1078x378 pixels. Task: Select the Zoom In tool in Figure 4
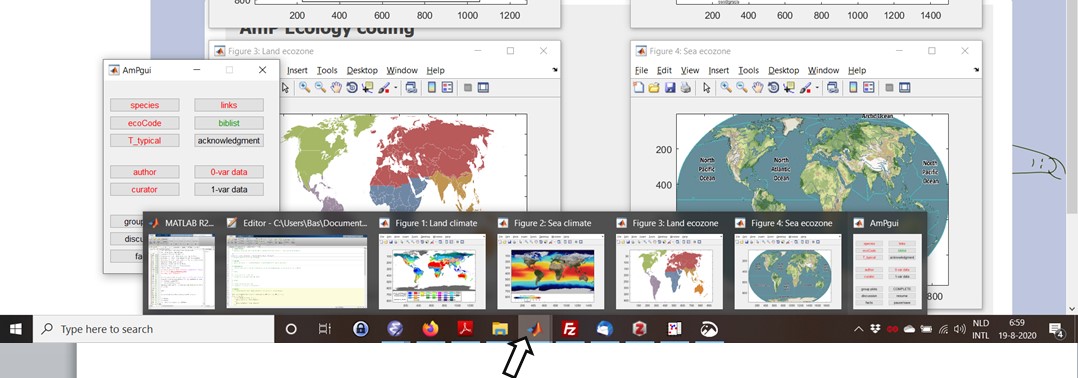click(x=725, y=88)
